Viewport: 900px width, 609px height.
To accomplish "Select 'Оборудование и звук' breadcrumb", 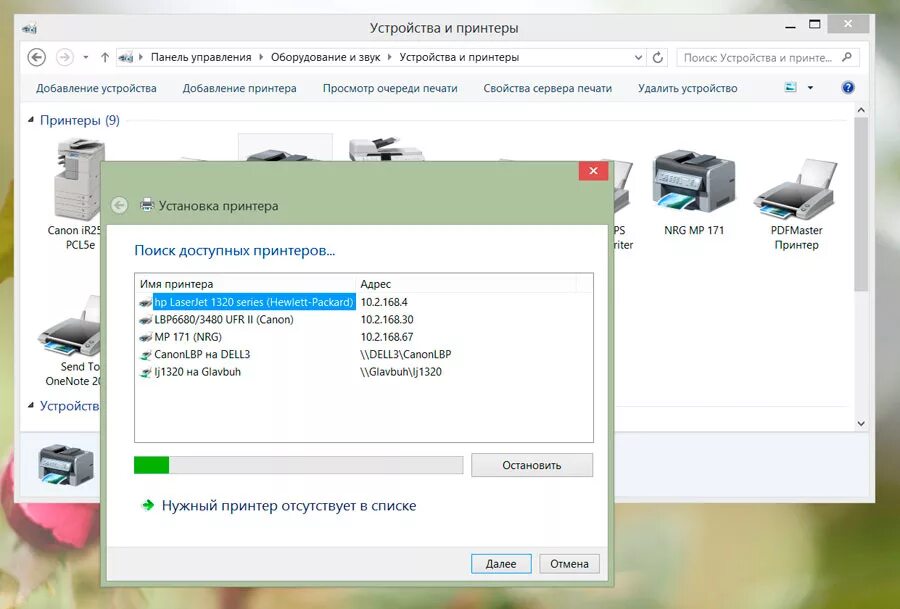I will pyautogui.click(x=325, y=57).
